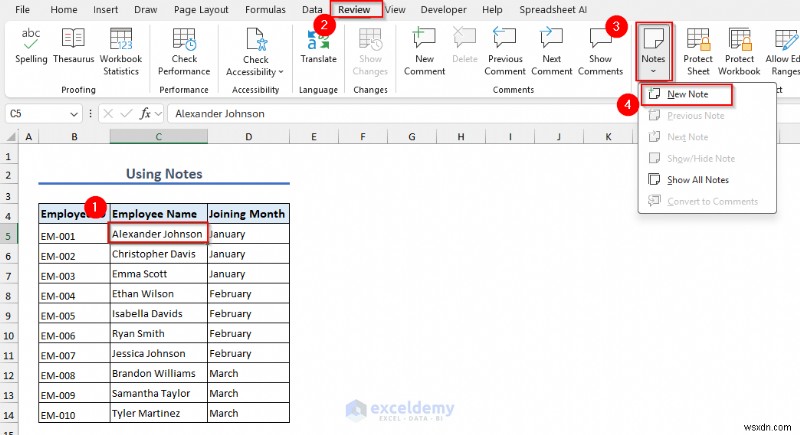Go to Previous Comment

505,52
